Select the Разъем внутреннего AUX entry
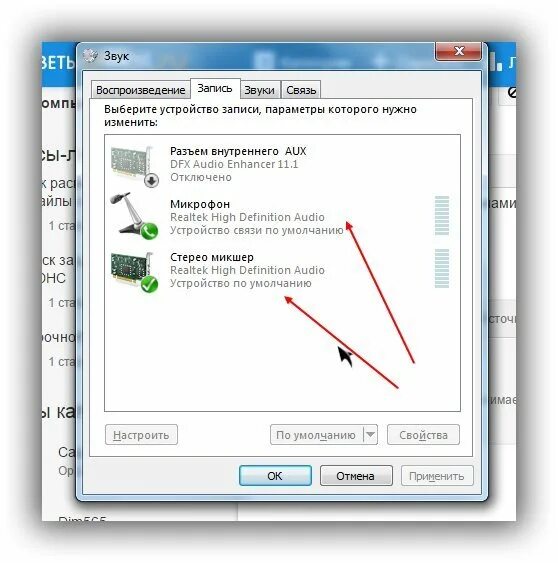 pos(238,151)
